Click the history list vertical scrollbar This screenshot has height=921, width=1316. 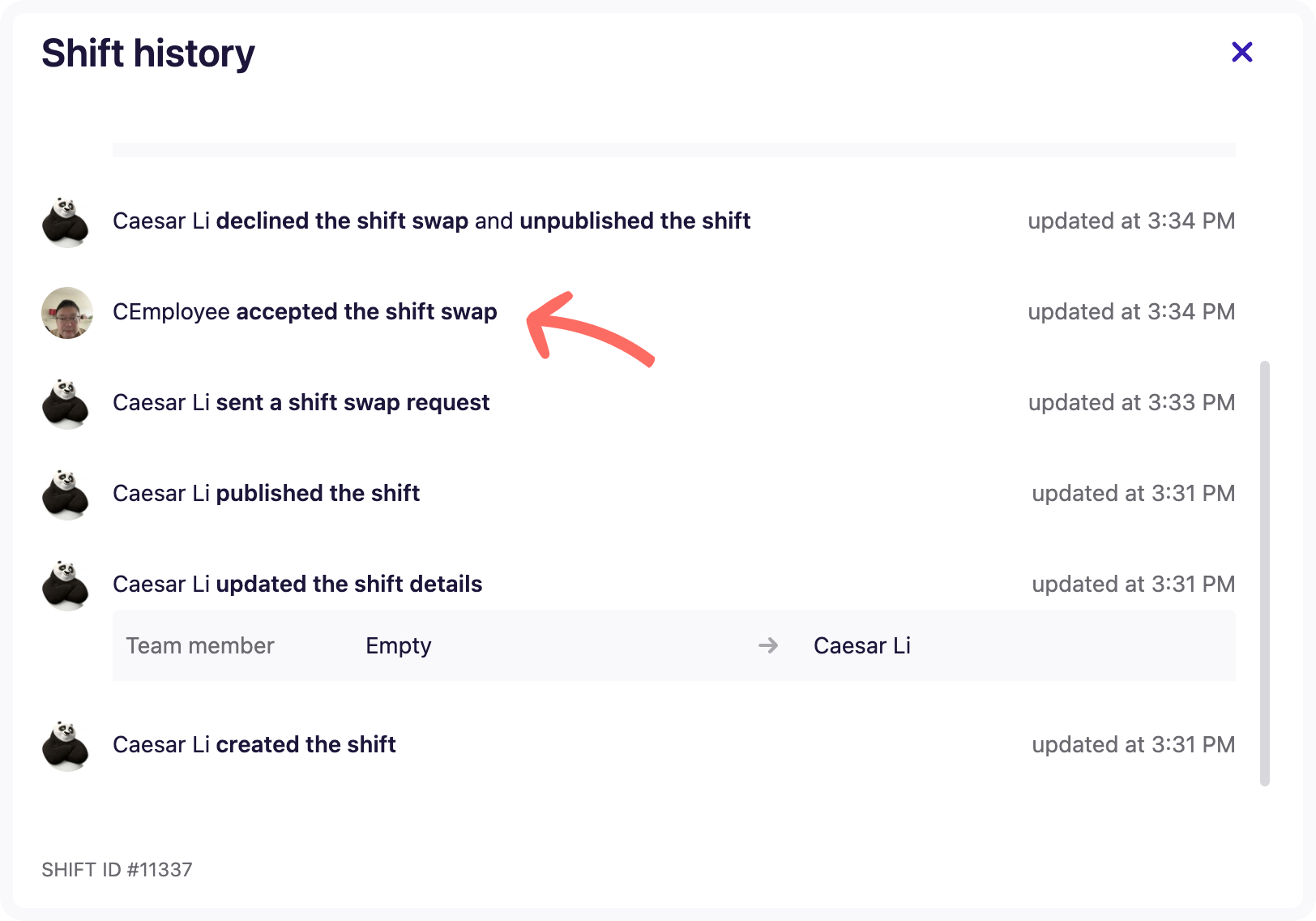(1264, 572)
